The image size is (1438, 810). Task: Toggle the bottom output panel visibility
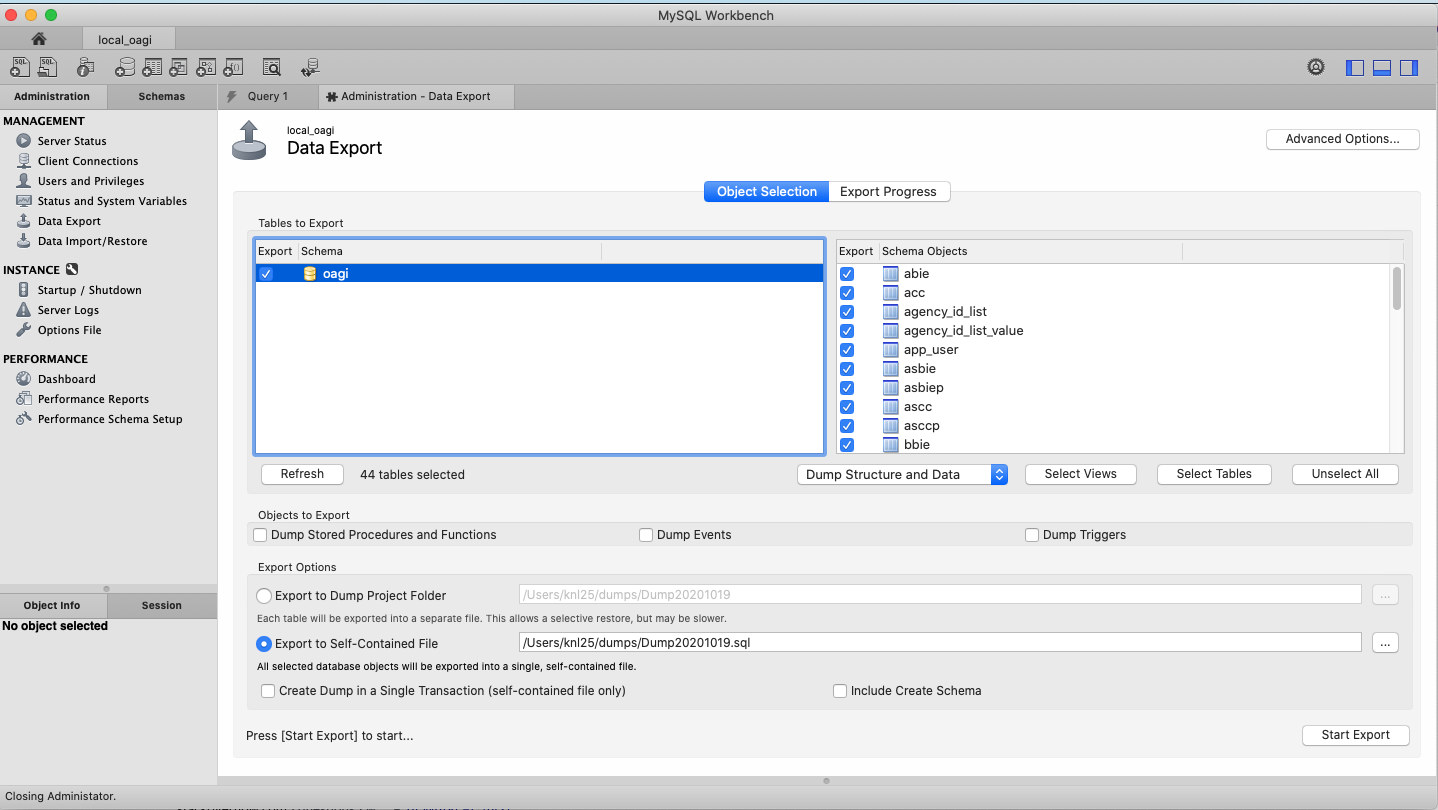tap(1382, 68)
